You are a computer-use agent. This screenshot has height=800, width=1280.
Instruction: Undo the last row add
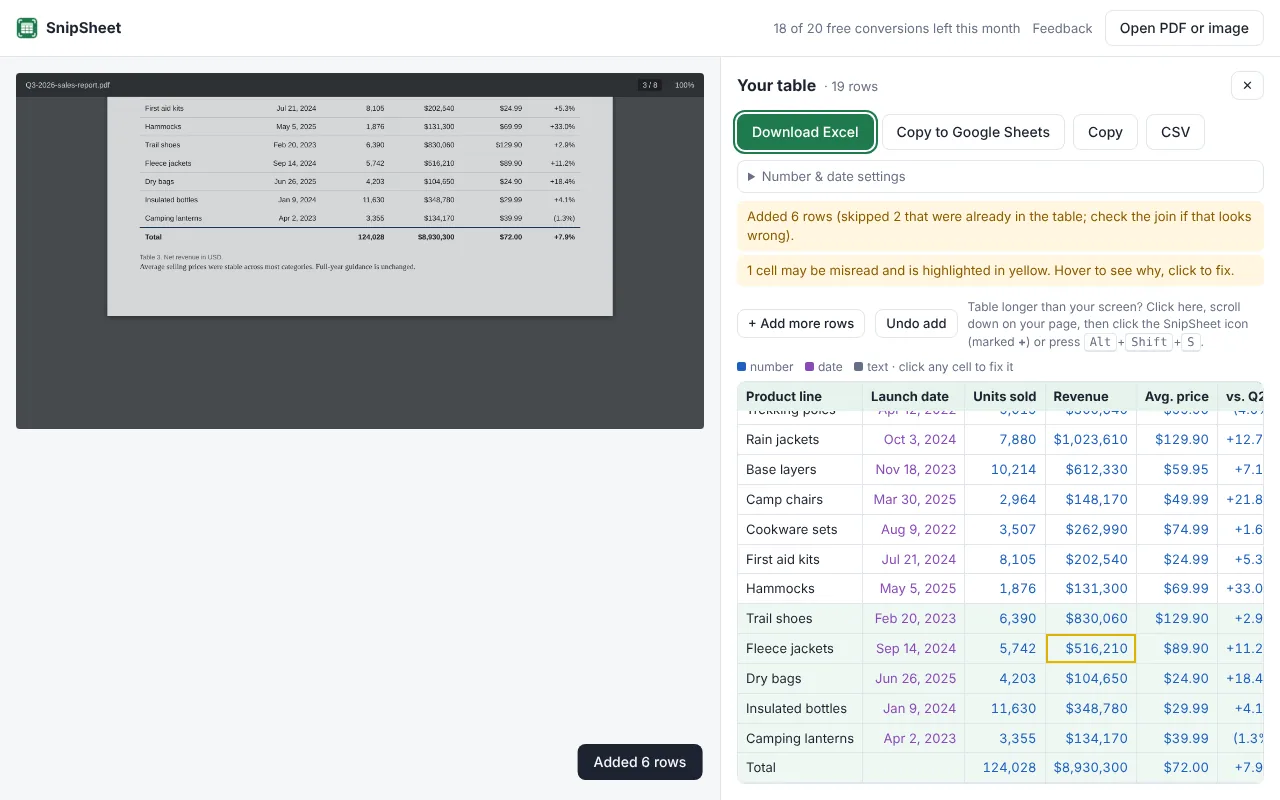click(x=916, y=323)
